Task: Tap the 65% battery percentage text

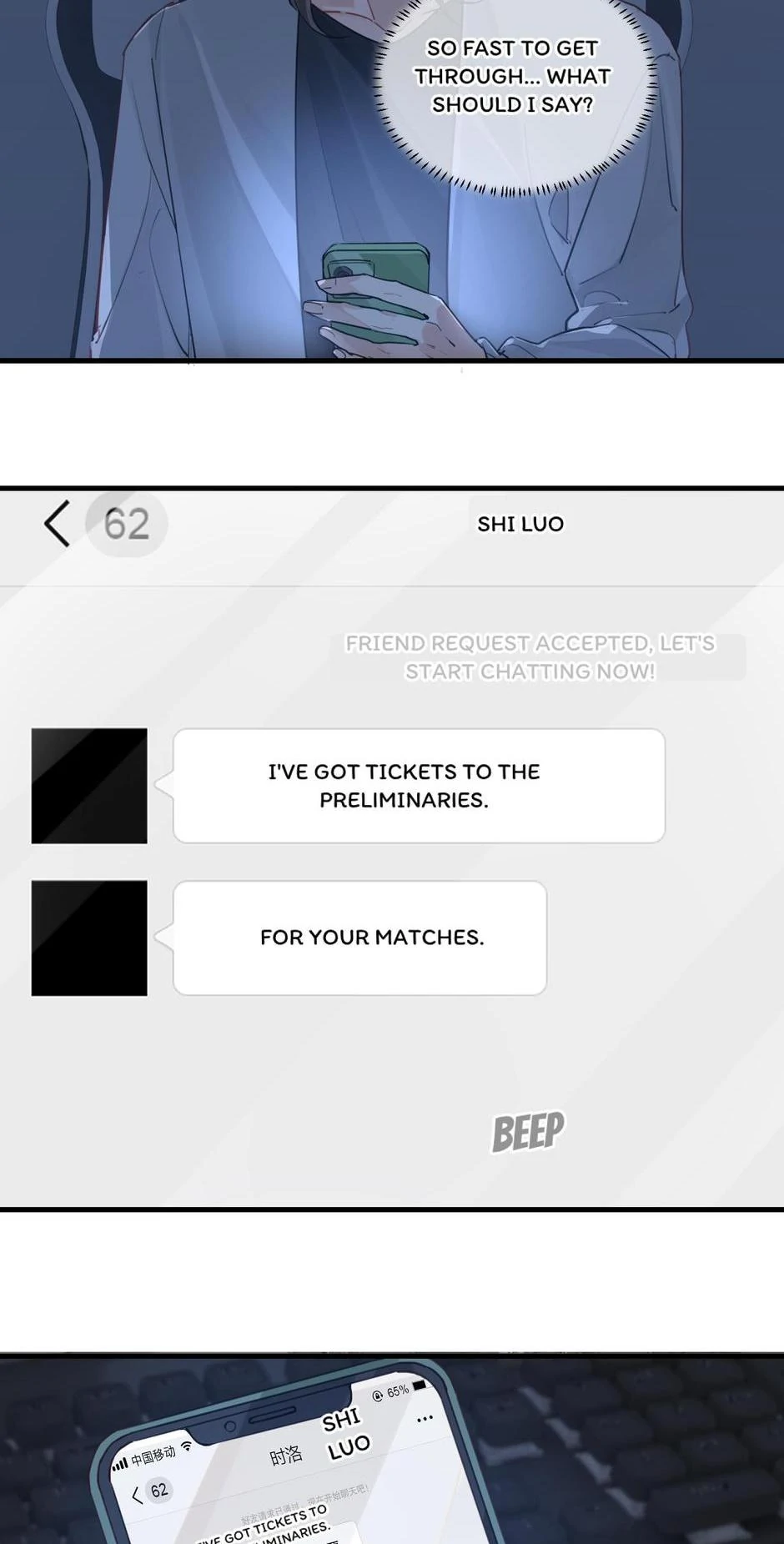Action: pos(398,1391)
